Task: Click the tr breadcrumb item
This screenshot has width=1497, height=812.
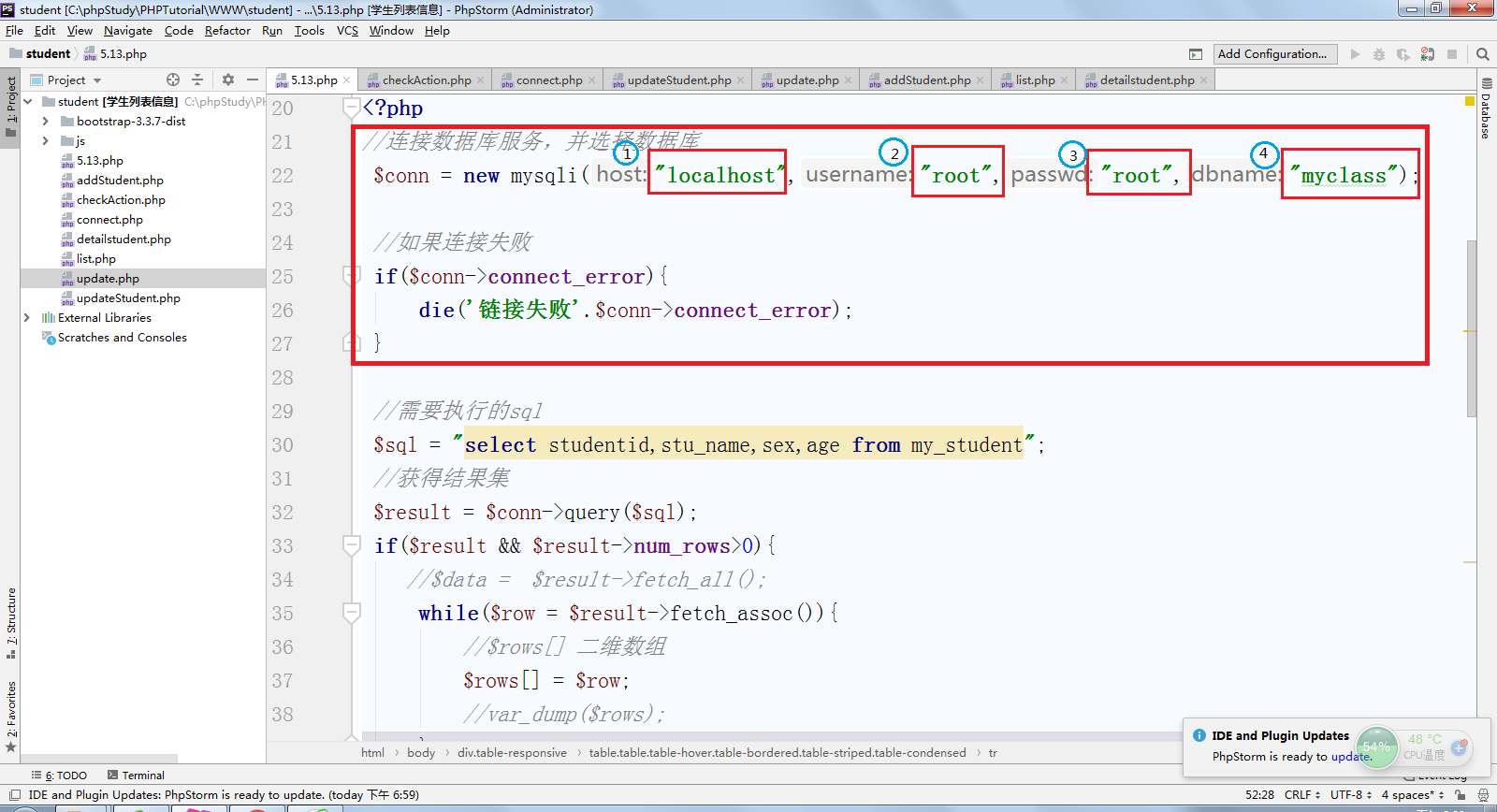Action: 993,753
